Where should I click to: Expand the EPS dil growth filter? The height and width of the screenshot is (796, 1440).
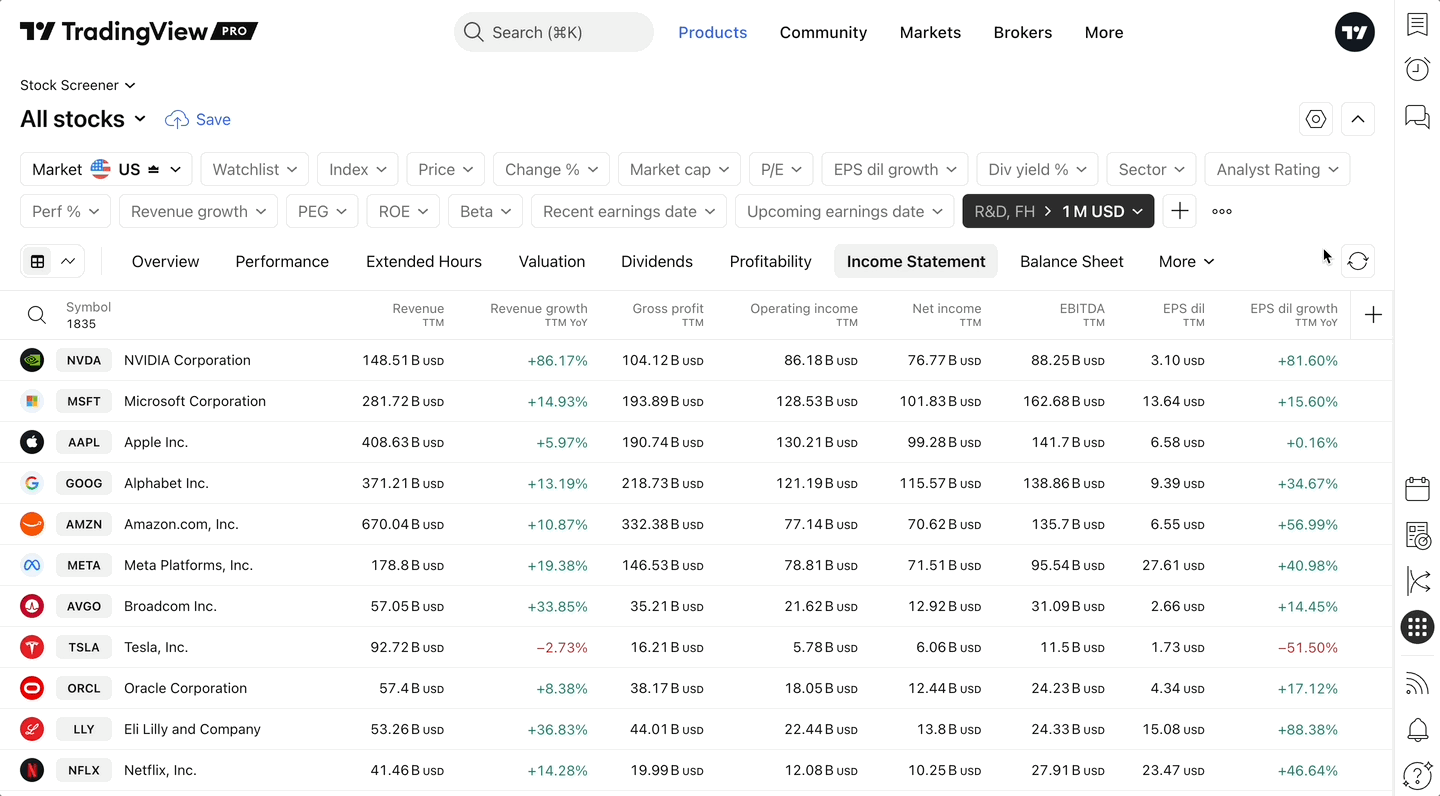(895, 169)
